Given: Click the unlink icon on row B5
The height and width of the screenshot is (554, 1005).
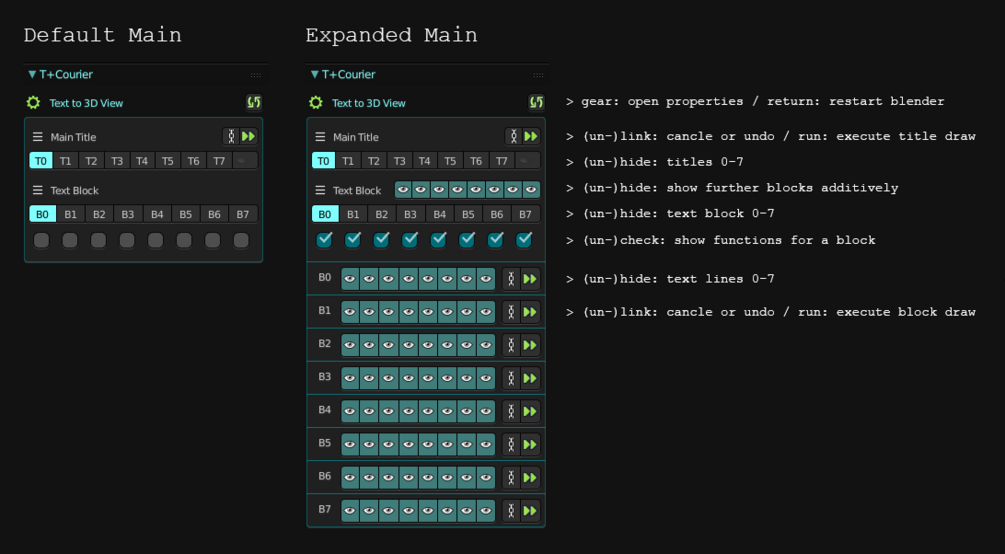Looking at the screenshot, I should (511, 444).
